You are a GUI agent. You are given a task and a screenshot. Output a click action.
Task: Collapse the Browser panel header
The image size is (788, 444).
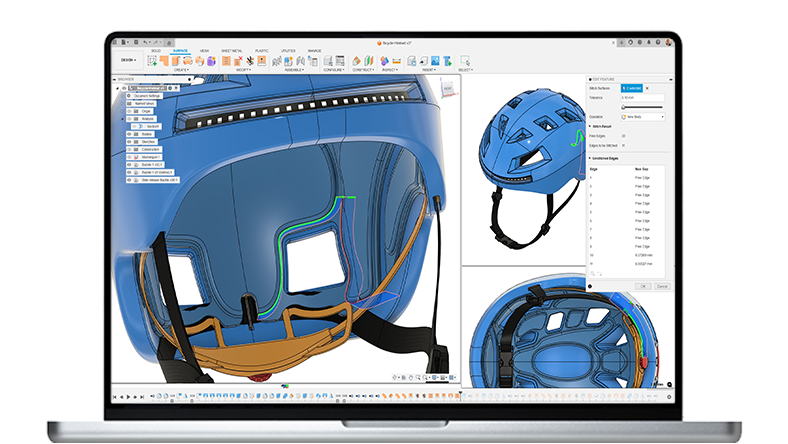click(114, 79)
